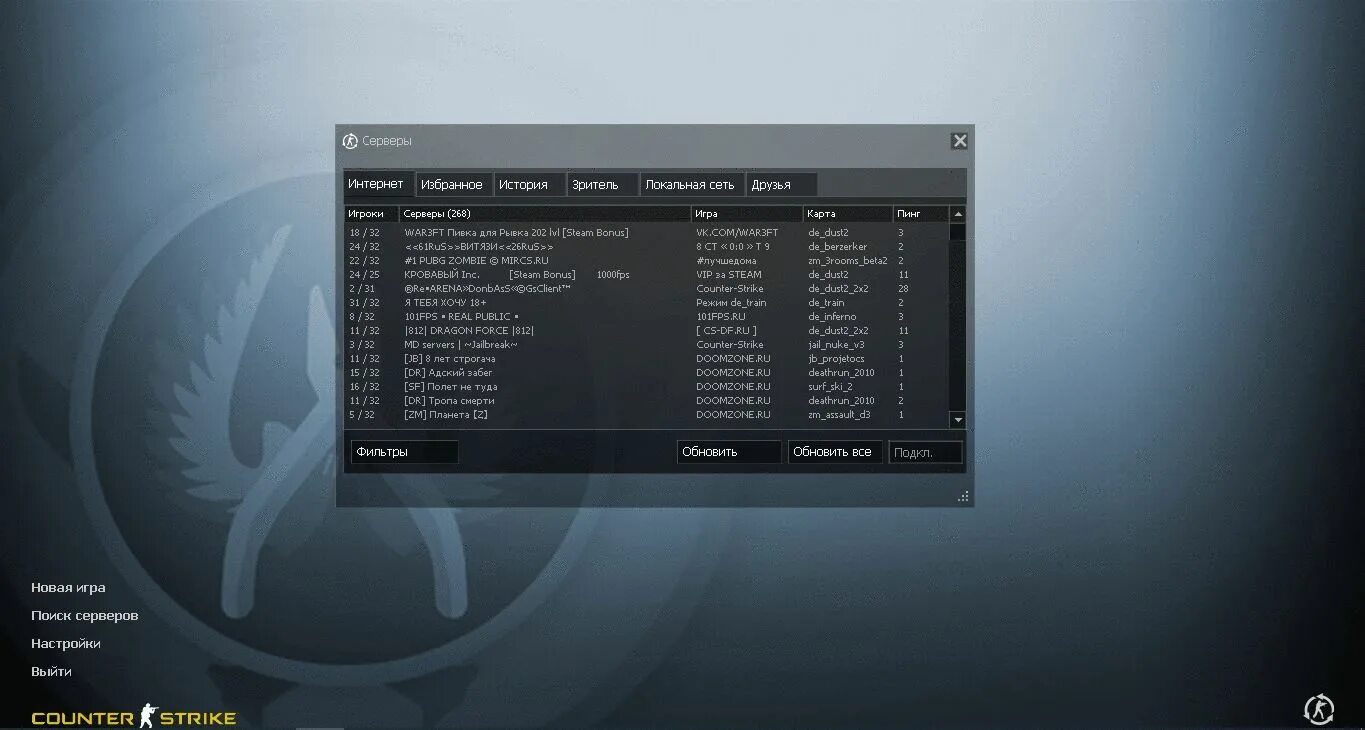
Task: Select the ARENA DonbAsS GsClient server
Action: pyautogui.click(x=646, y=289)
